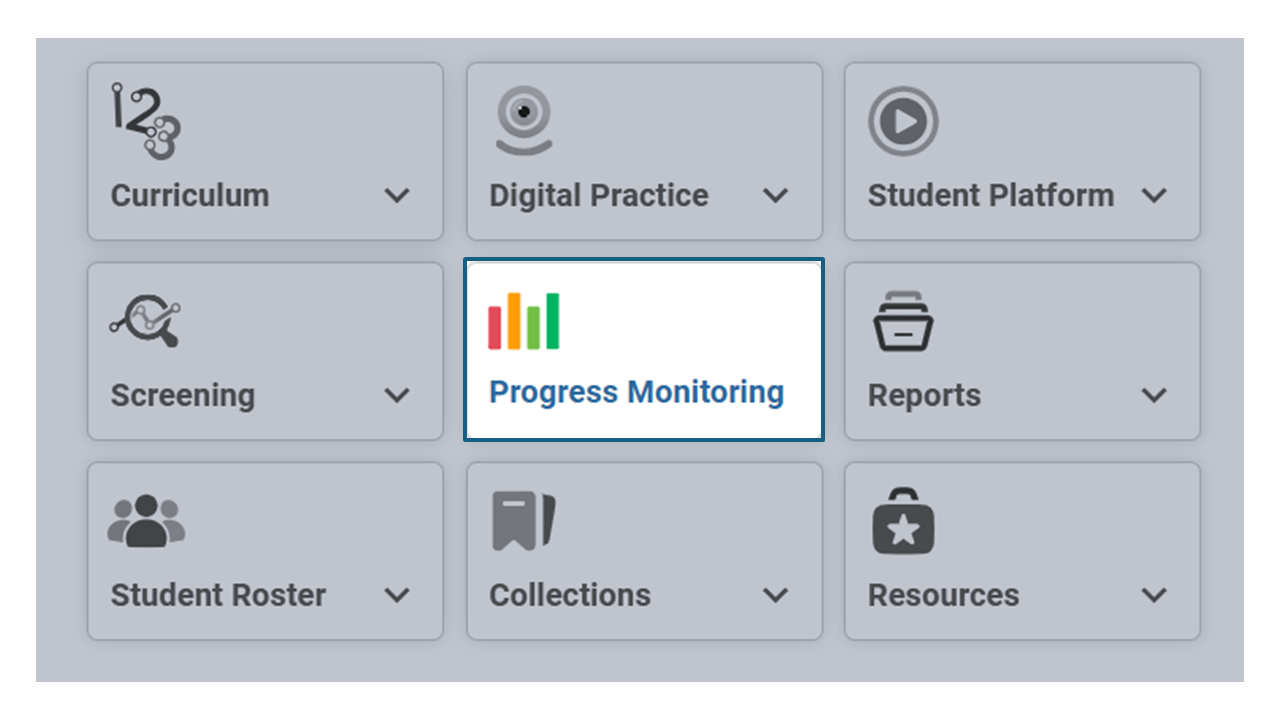1280x720 pixels.
Task: Expand the Digital Practice chevron
Action: point(775,196)
